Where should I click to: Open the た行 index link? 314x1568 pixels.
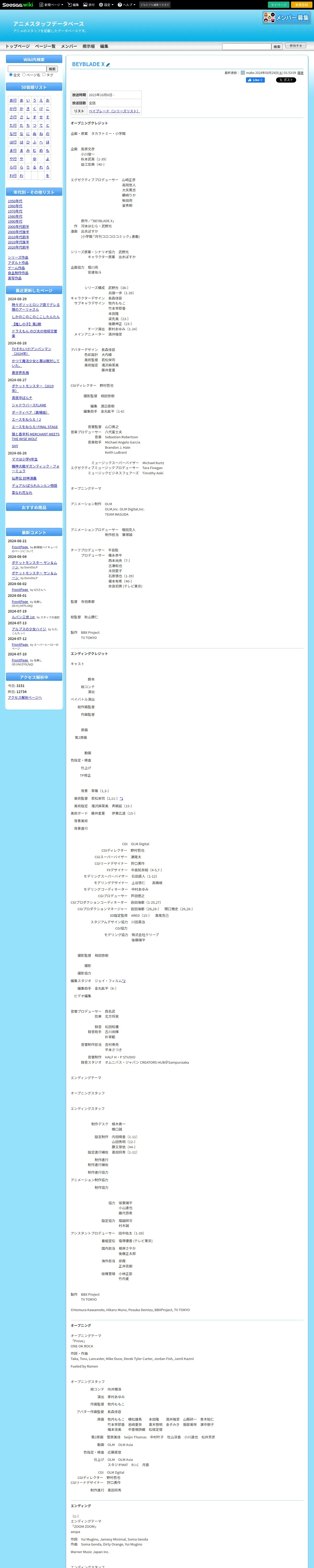coord(13,125)
